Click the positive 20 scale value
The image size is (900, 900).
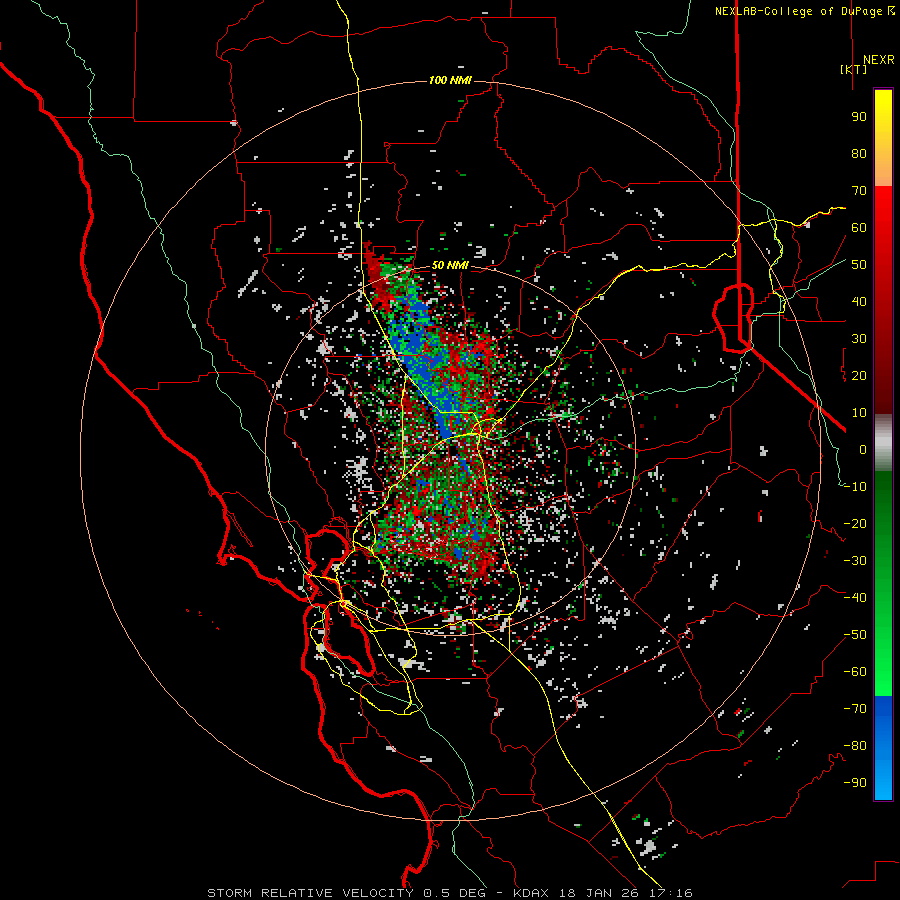click(x=859, y=375)
